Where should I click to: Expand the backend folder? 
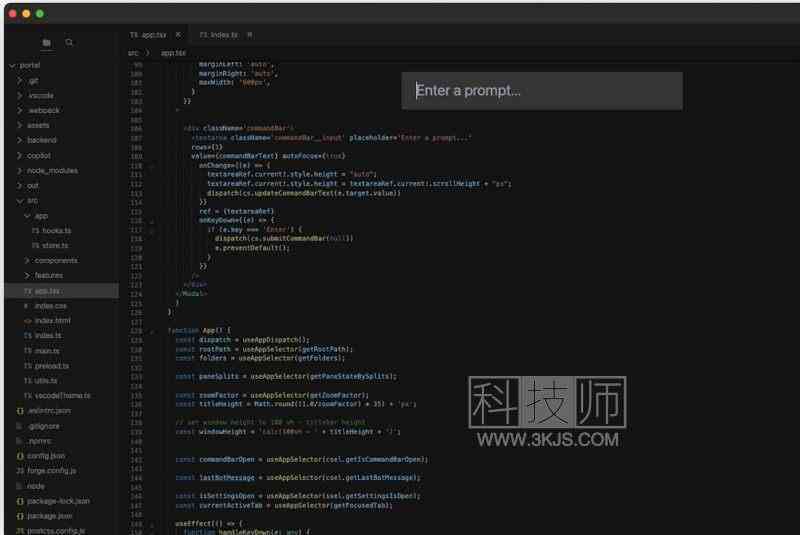(20, 140)
